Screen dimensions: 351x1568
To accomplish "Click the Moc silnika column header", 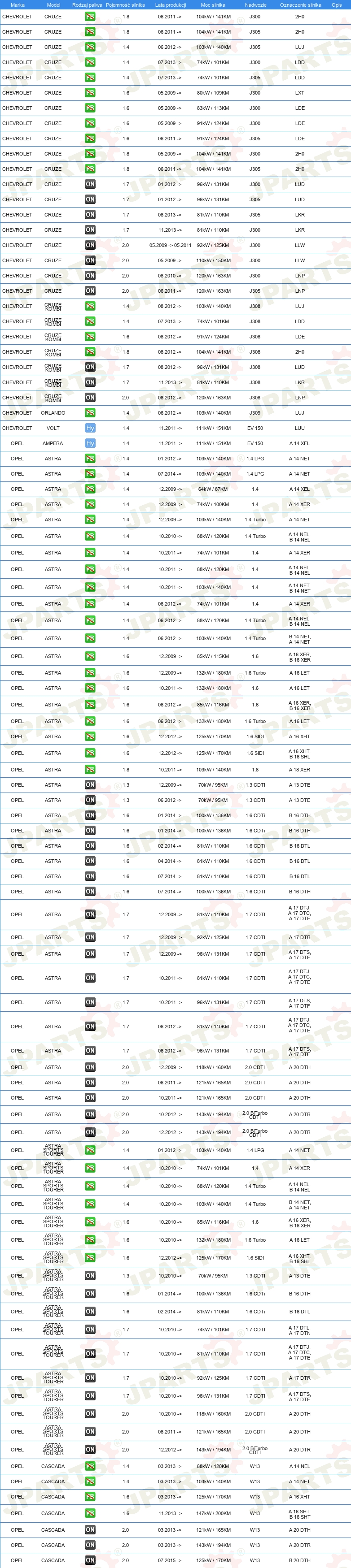I will (213, 5).
